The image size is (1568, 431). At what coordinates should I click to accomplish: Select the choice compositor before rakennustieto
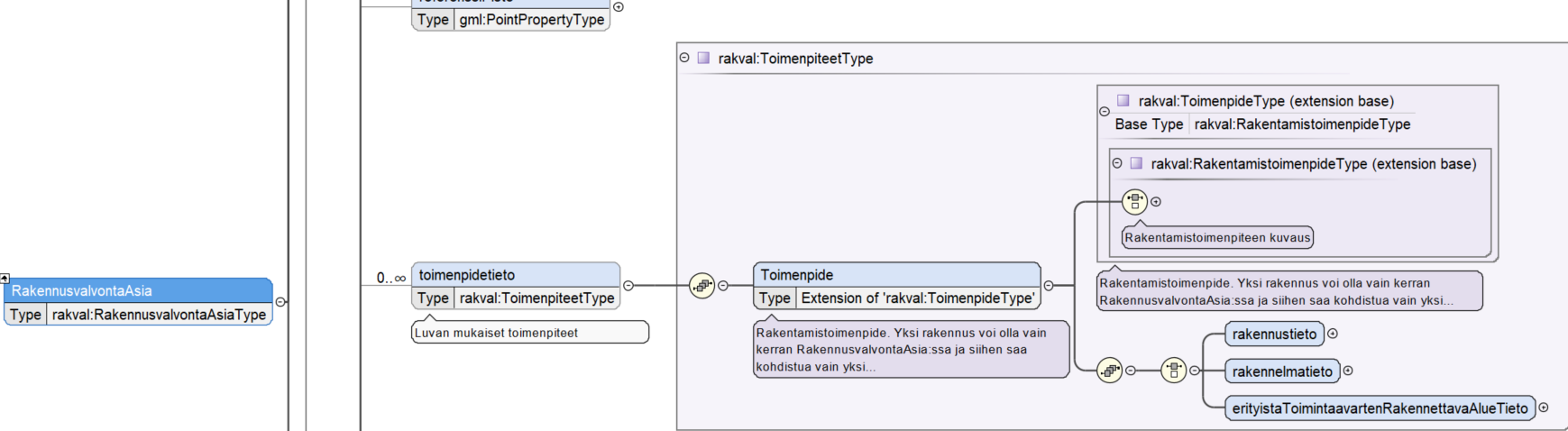point(1174,371)
